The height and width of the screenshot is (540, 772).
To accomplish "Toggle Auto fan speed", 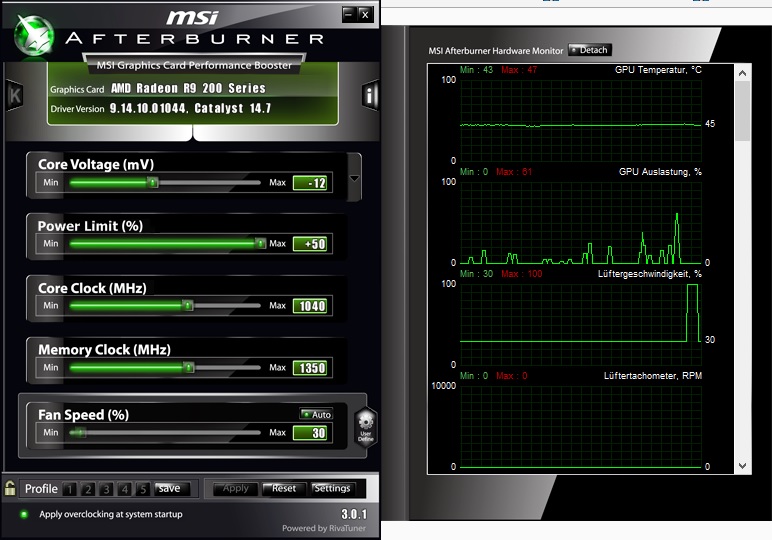I will click(316, 414).
